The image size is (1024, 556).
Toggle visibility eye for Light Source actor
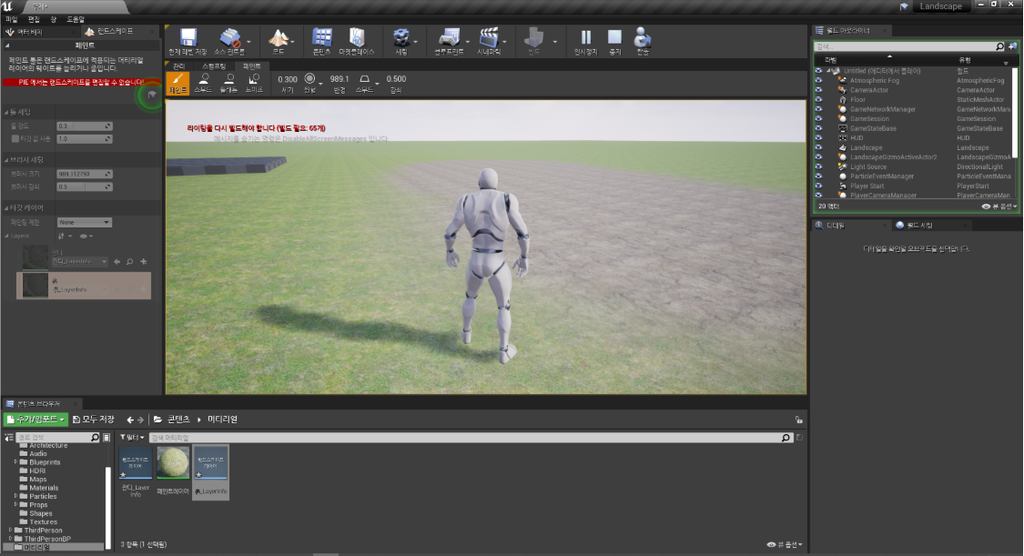tap(818, 167)
